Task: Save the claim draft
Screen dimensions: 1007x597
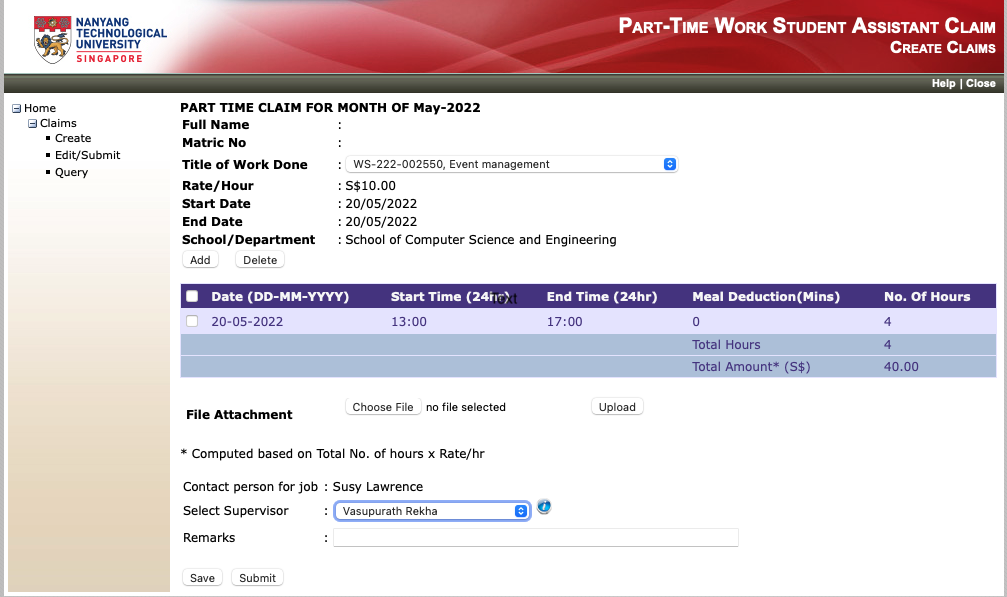Action: coord(202,578)
